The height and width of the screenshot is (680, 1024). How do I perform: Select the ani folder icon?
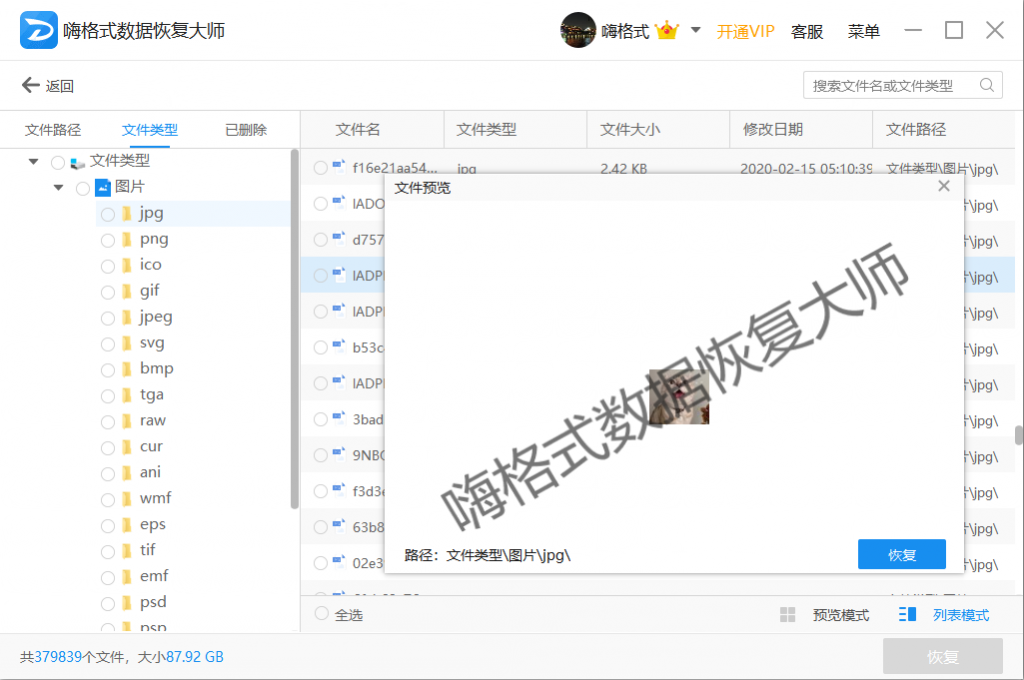coord(127,473)
